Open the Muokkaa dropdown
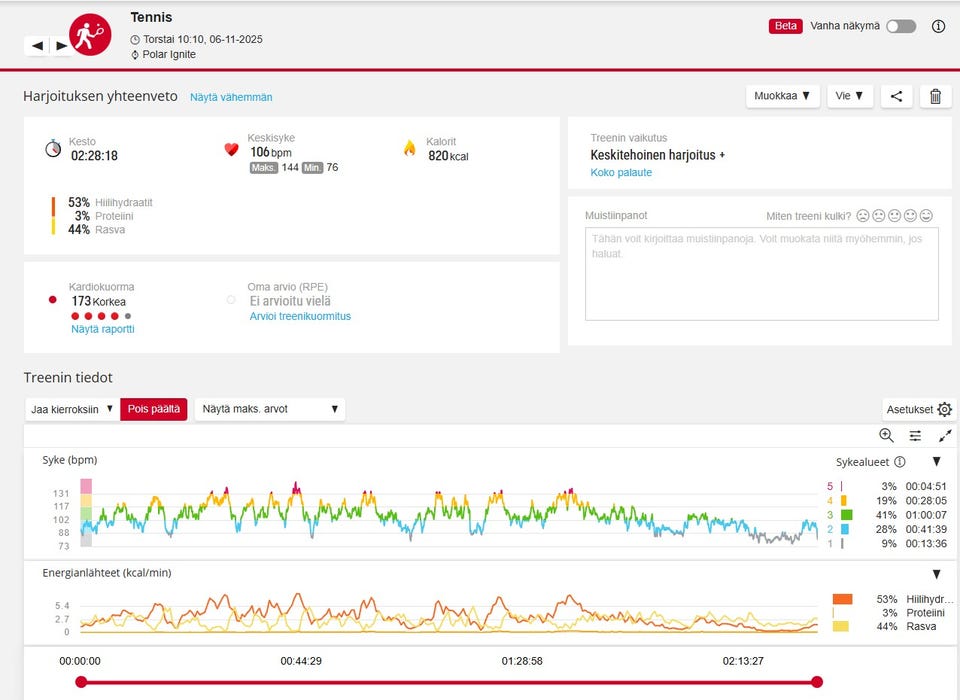 pyautogui.click(x=782, y=96)
